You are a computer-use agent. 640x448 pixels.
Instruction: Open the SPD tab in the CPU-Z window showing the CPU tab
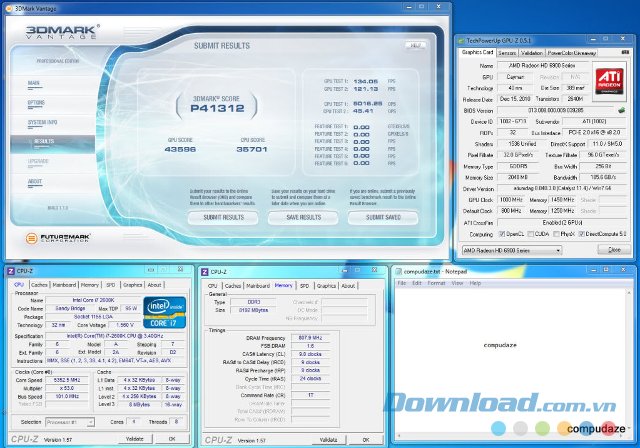tap(111, 285)
